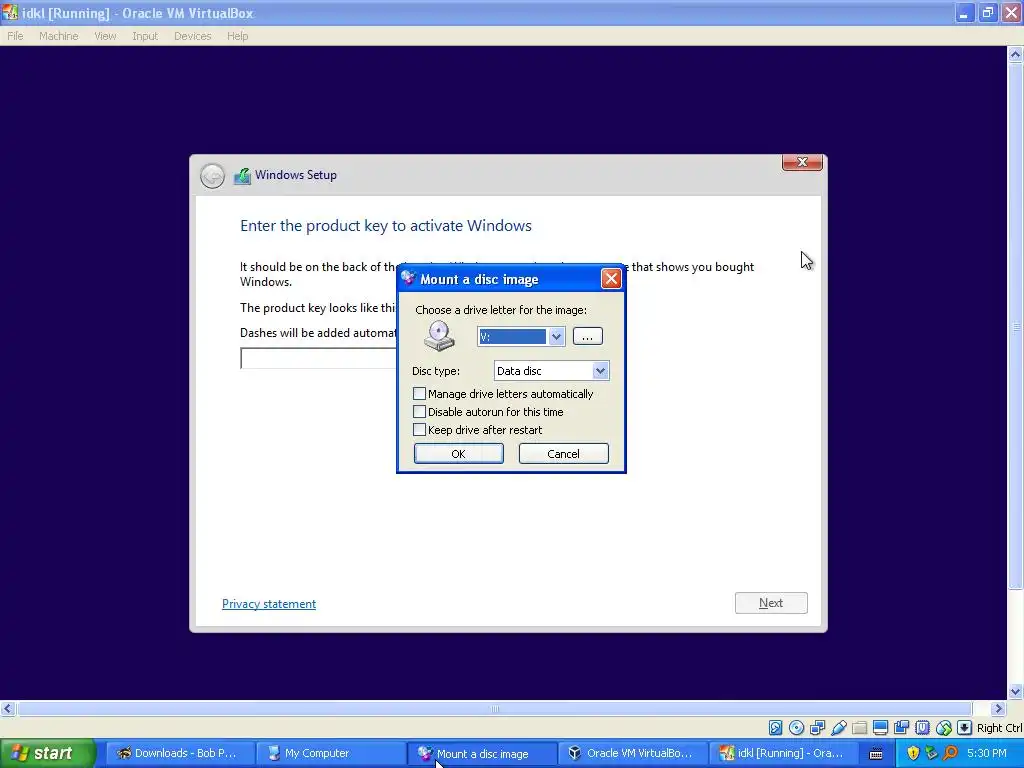Click the security alert shield tray icon
The height and width of the screenshot is (768, 1024).
[x=913, y=753]
